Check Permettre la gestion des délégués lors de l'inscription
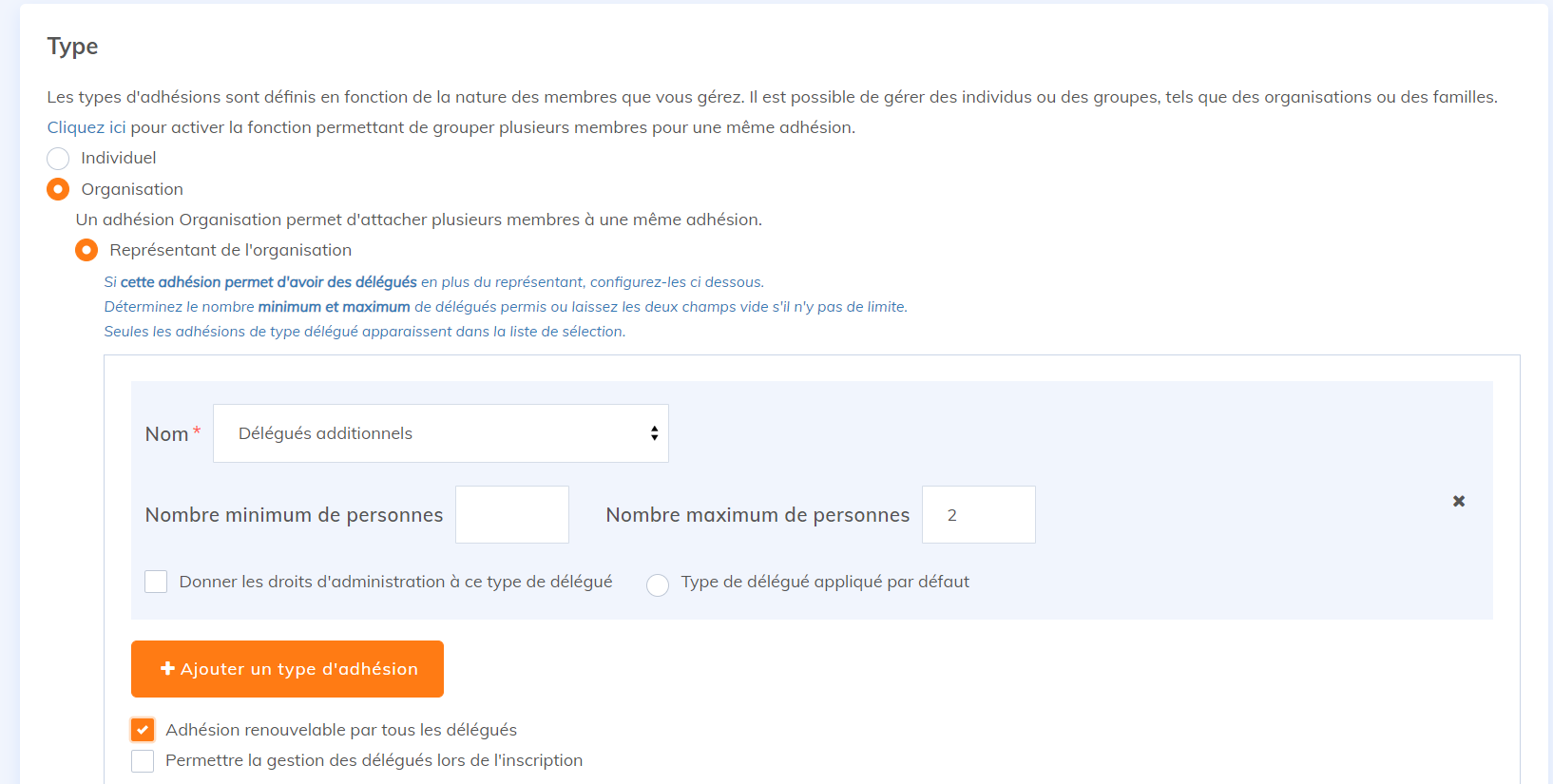The width and height of the screenshot is (1553, 784). point(143,760)
